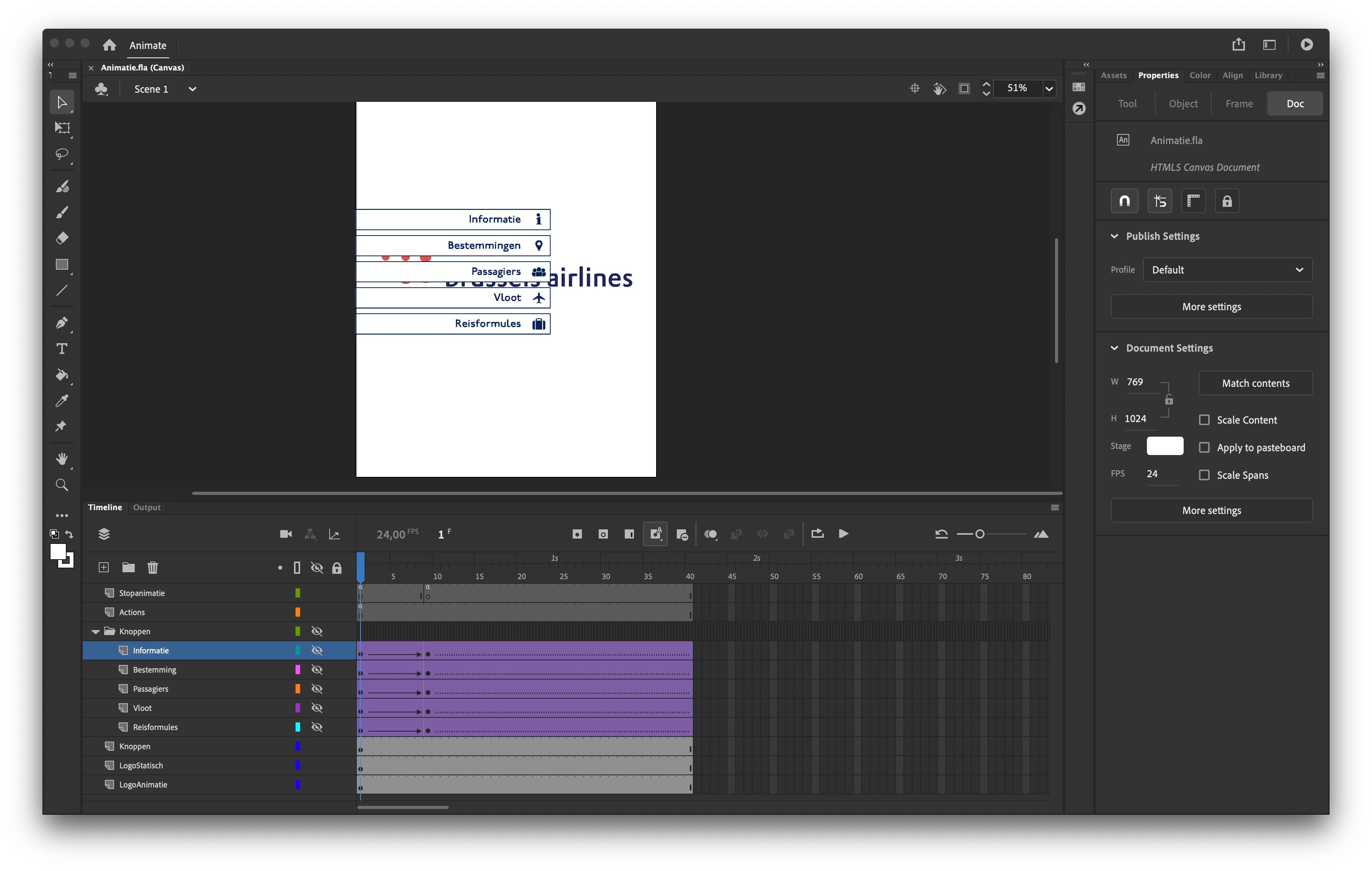Play the timeline animation

tap(843, 534)
